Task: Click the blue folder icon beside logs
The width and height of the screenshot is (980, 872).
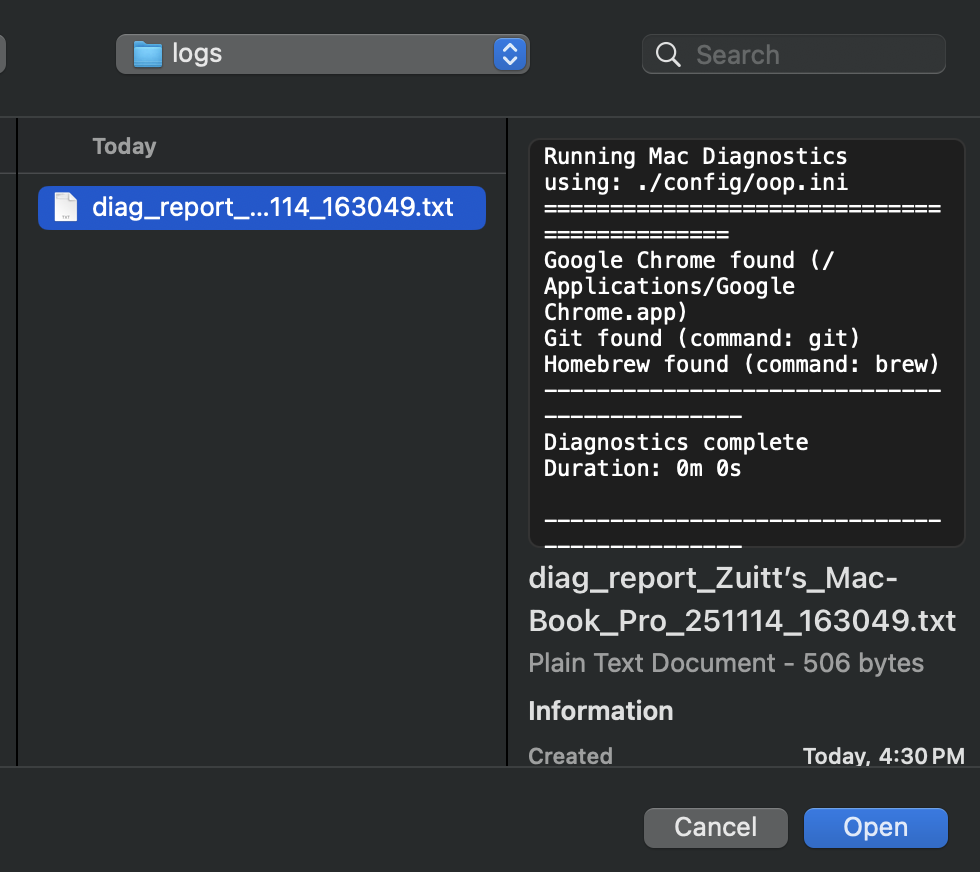Action: (148, 54)
